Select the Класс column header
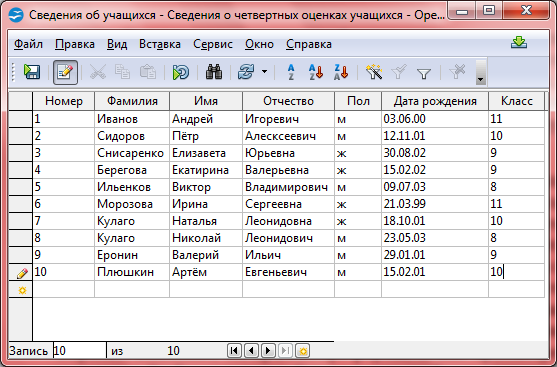The image size is (557, 367). tap(517, 101)
